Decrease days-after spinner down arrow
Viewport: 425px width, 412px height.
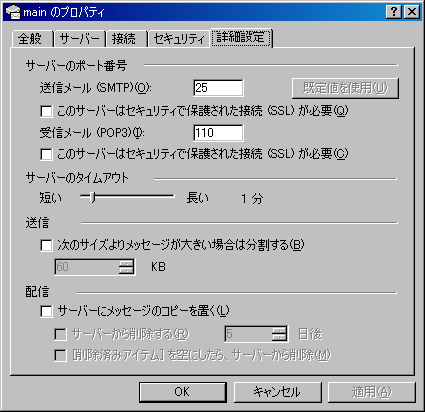point(279,338)
